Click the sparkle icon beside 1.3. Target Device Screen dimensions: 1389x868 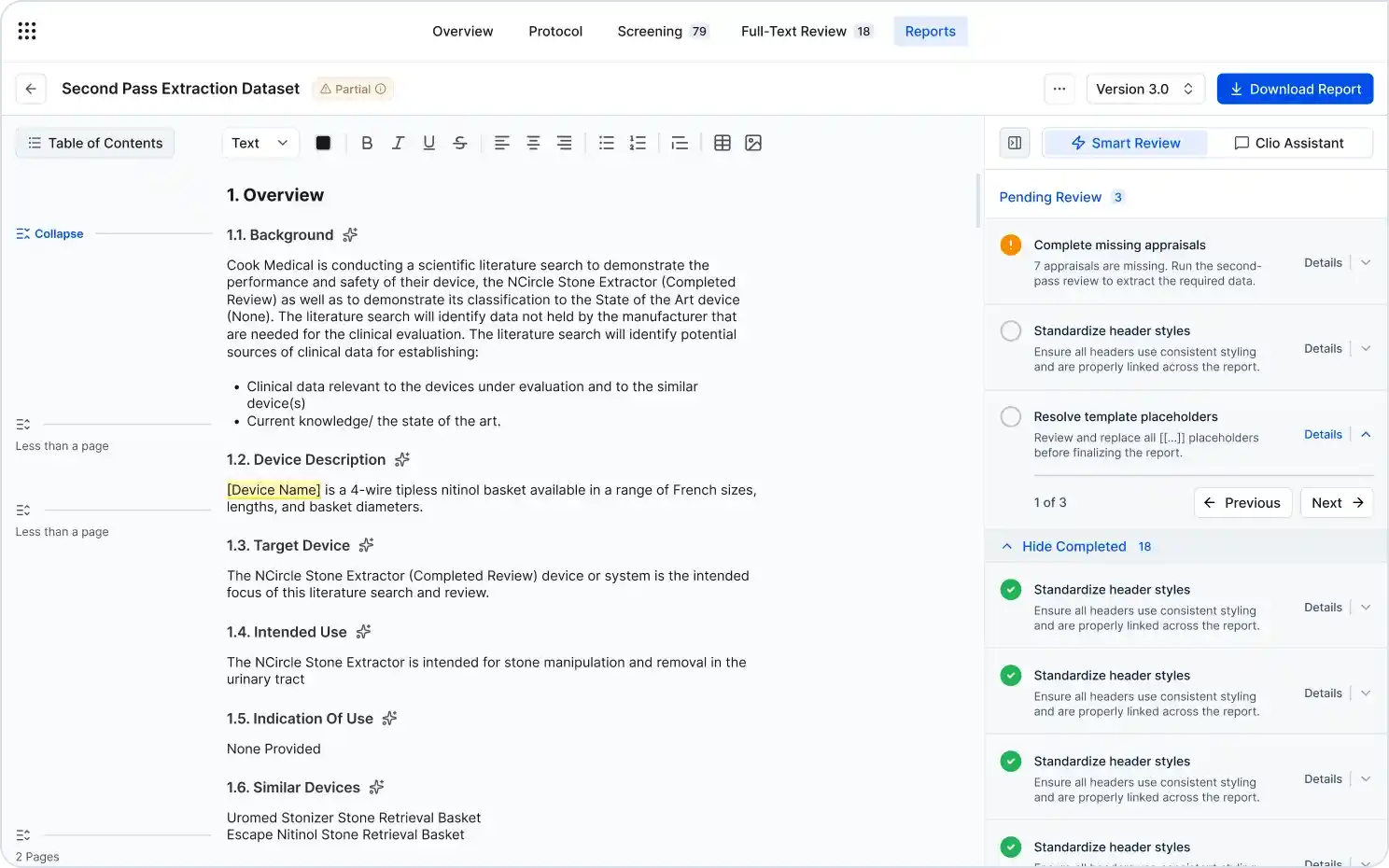pyautogui.click(x=367, y=545)
